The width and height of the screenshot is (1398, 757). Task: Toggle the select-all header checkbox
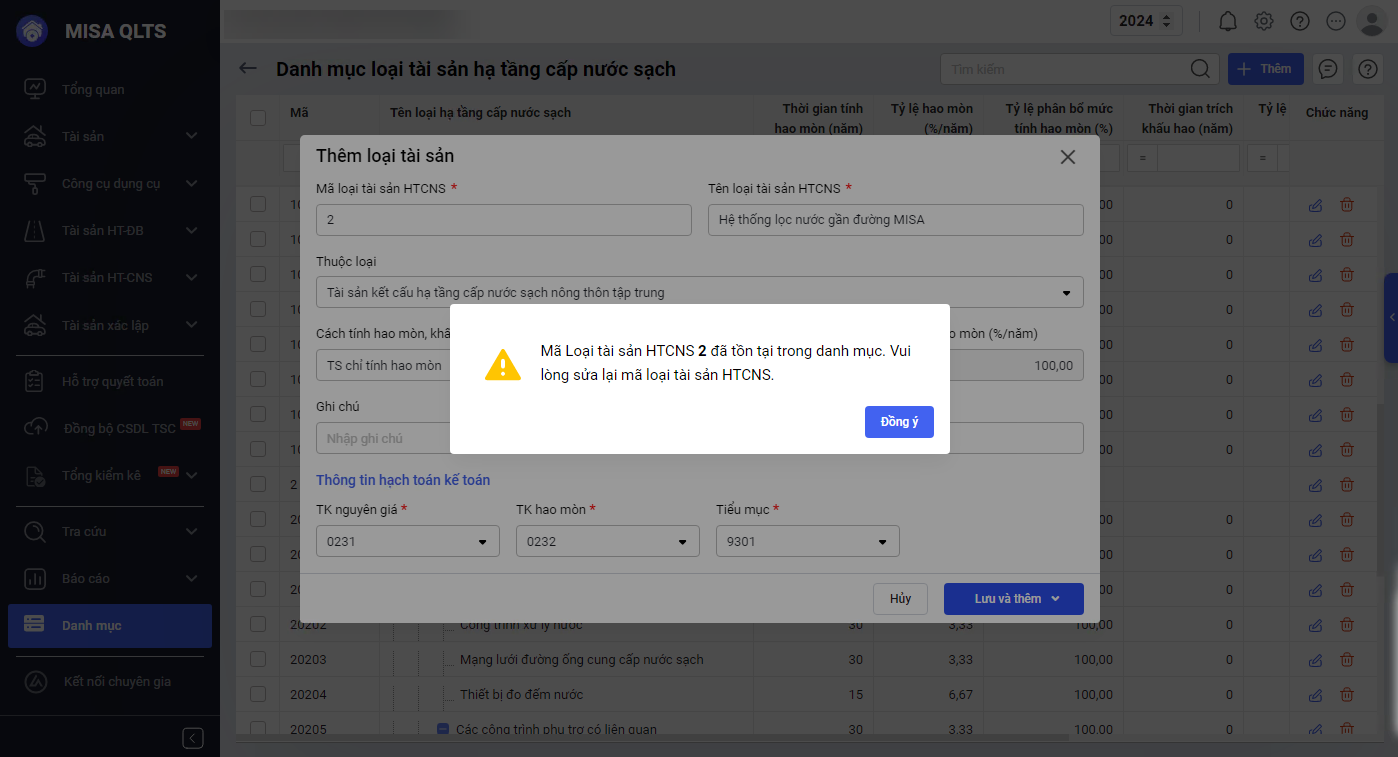[258, 118]
